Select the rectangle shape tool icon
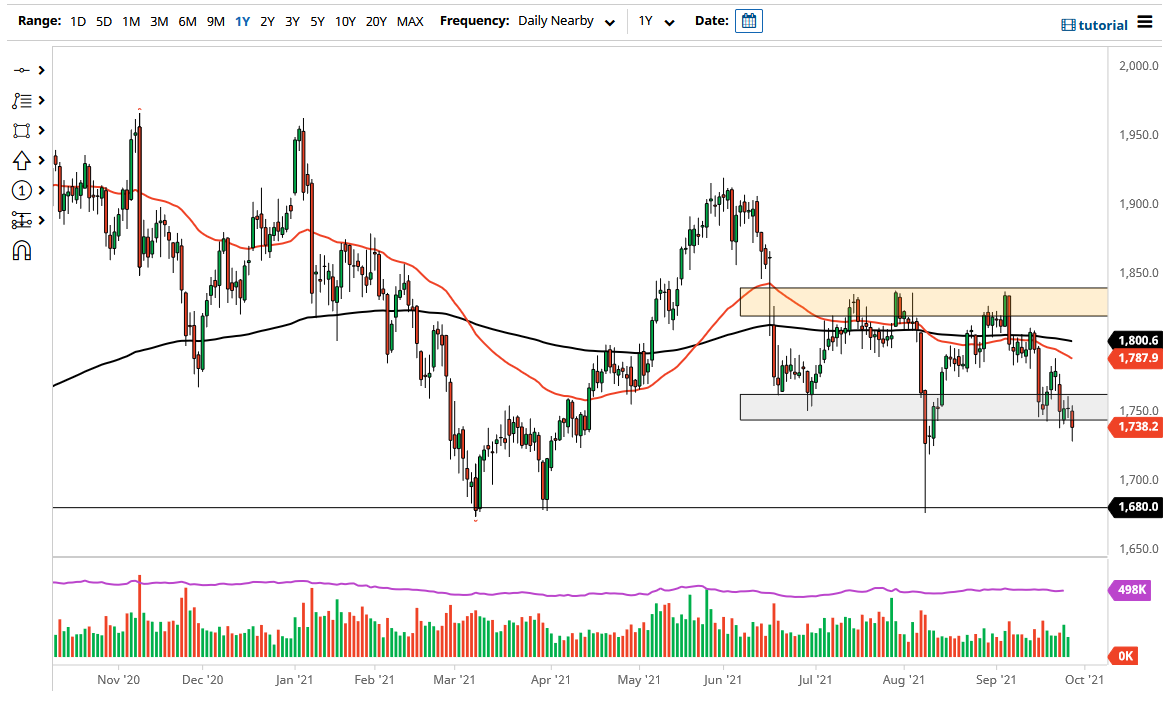This screenshot has width=1167, height=702. pos(22,131)
